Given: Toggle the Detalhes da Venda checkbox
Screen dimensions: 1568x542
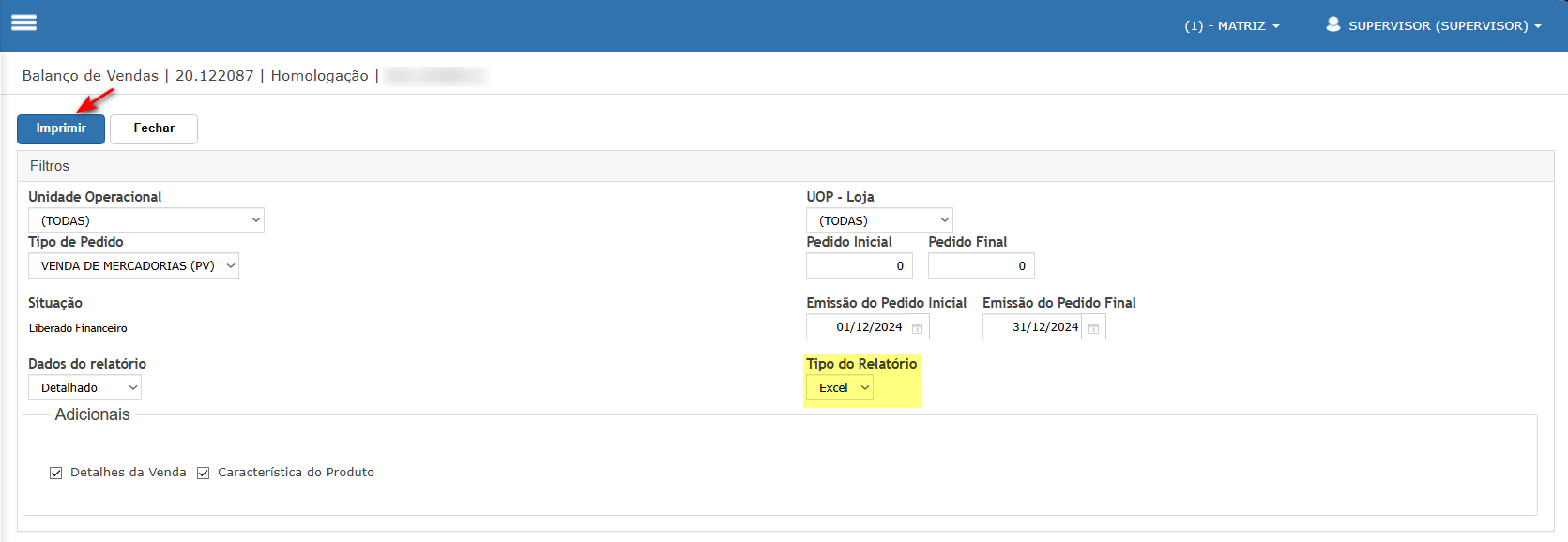Looking at the screenshot, I should click(56, 473).
